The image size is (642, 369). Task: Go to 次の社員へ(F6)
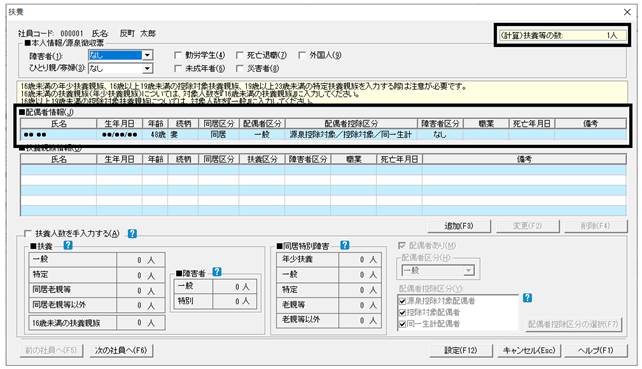[121, 351]
